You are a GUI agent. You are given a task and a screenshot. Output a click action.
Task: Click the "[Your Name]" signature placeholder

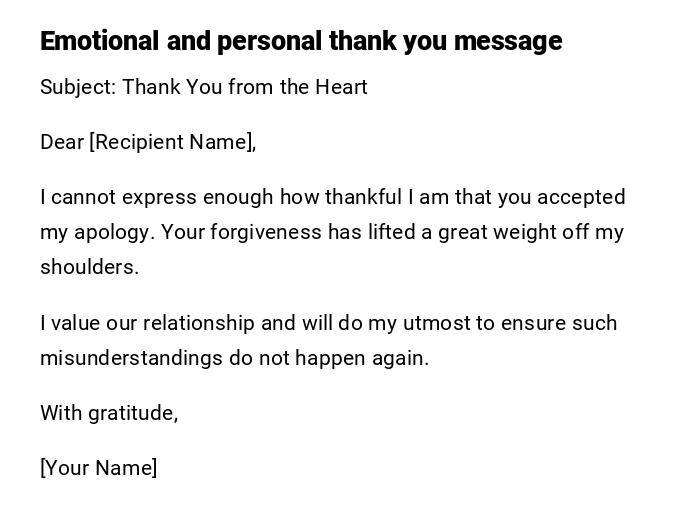pyautogui.click(x=98, y=469)
